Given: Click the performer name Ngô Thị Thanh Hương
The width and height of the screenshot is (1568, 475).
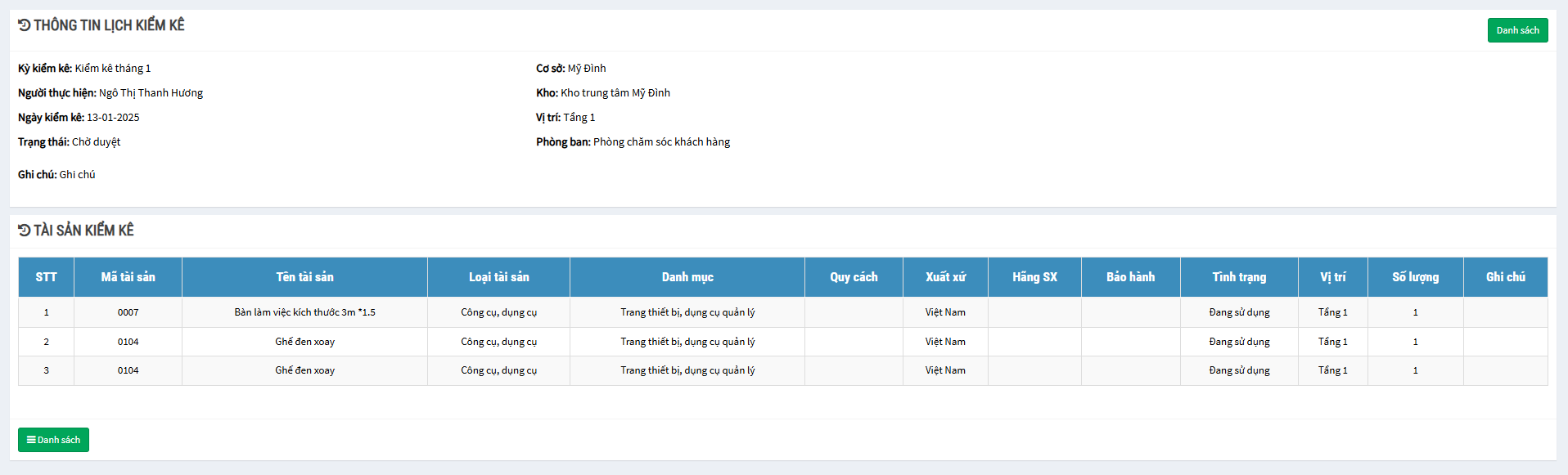Looking at the screenshot, I should [x=151, y=93].
